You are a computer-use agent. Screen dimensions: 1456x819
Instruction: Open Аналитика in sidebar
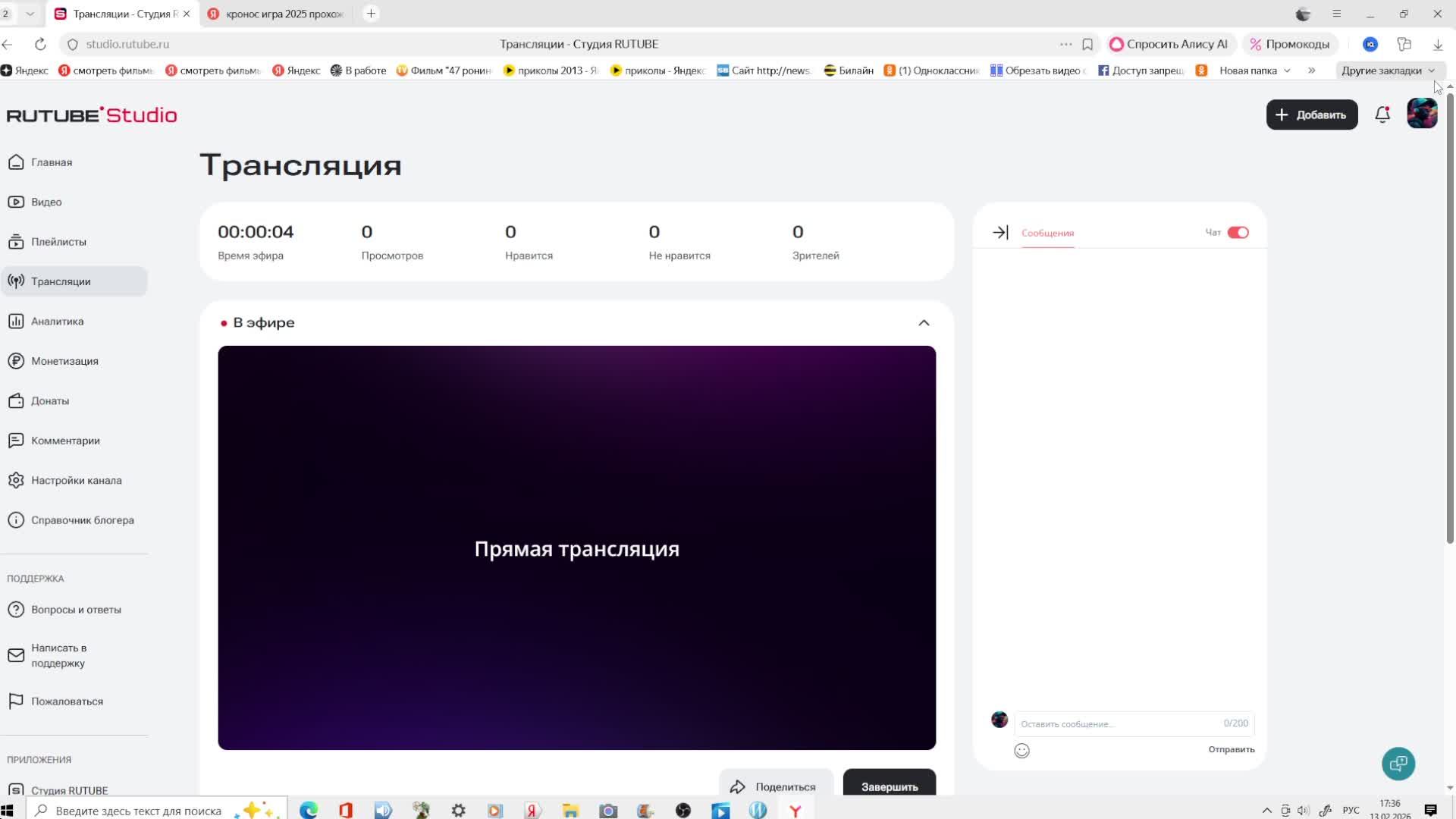point(57,322)
